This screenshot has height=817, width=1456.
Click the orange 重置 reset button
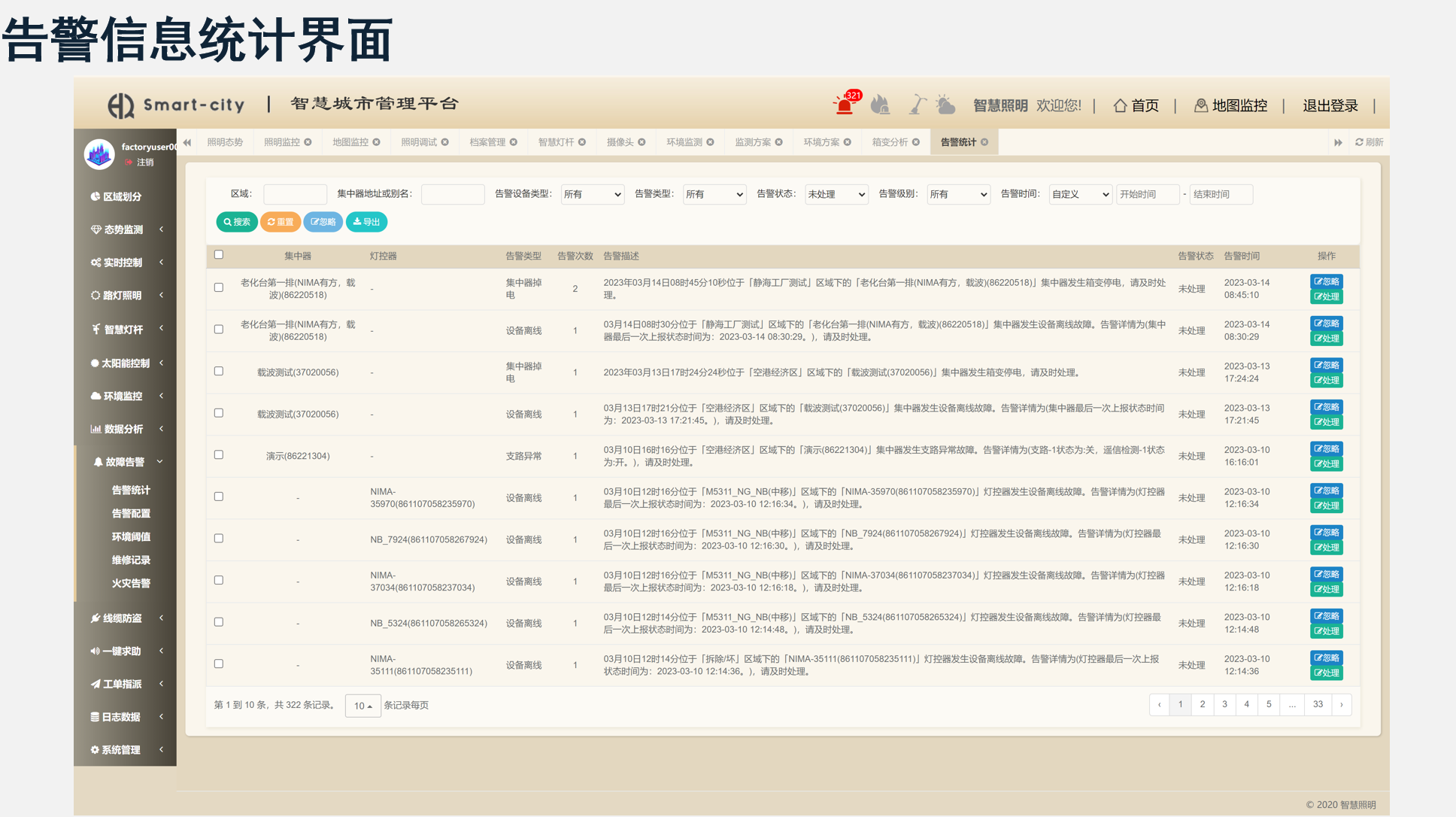coord(281,222)
